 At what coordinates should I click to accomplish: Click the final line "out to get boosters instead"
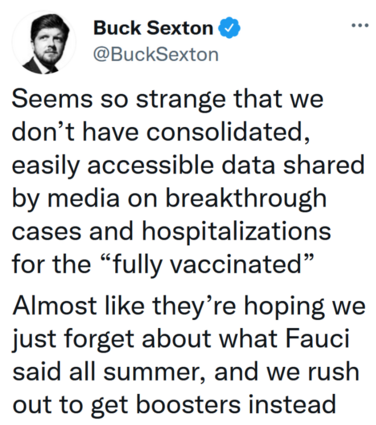[x=174, y=405]
